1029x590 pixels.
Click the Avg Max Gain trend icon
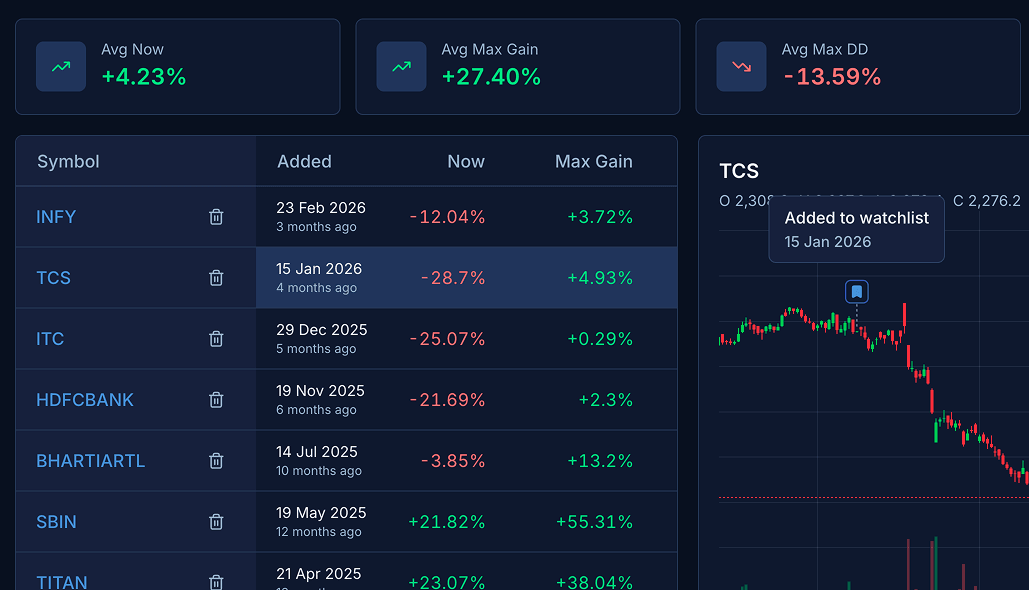pos(401,66)
